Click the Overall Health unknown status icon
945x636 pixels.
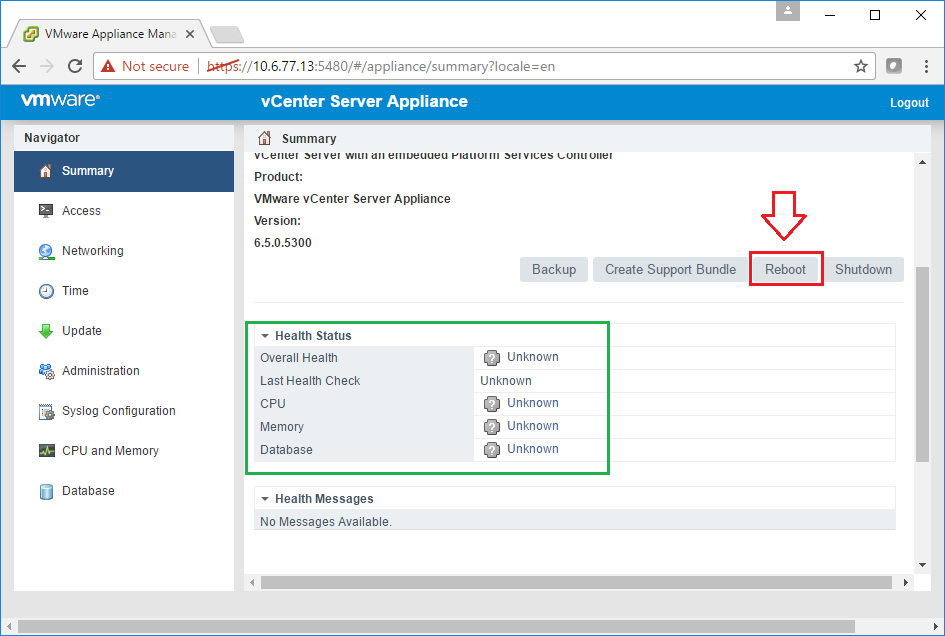click(492, 358)
